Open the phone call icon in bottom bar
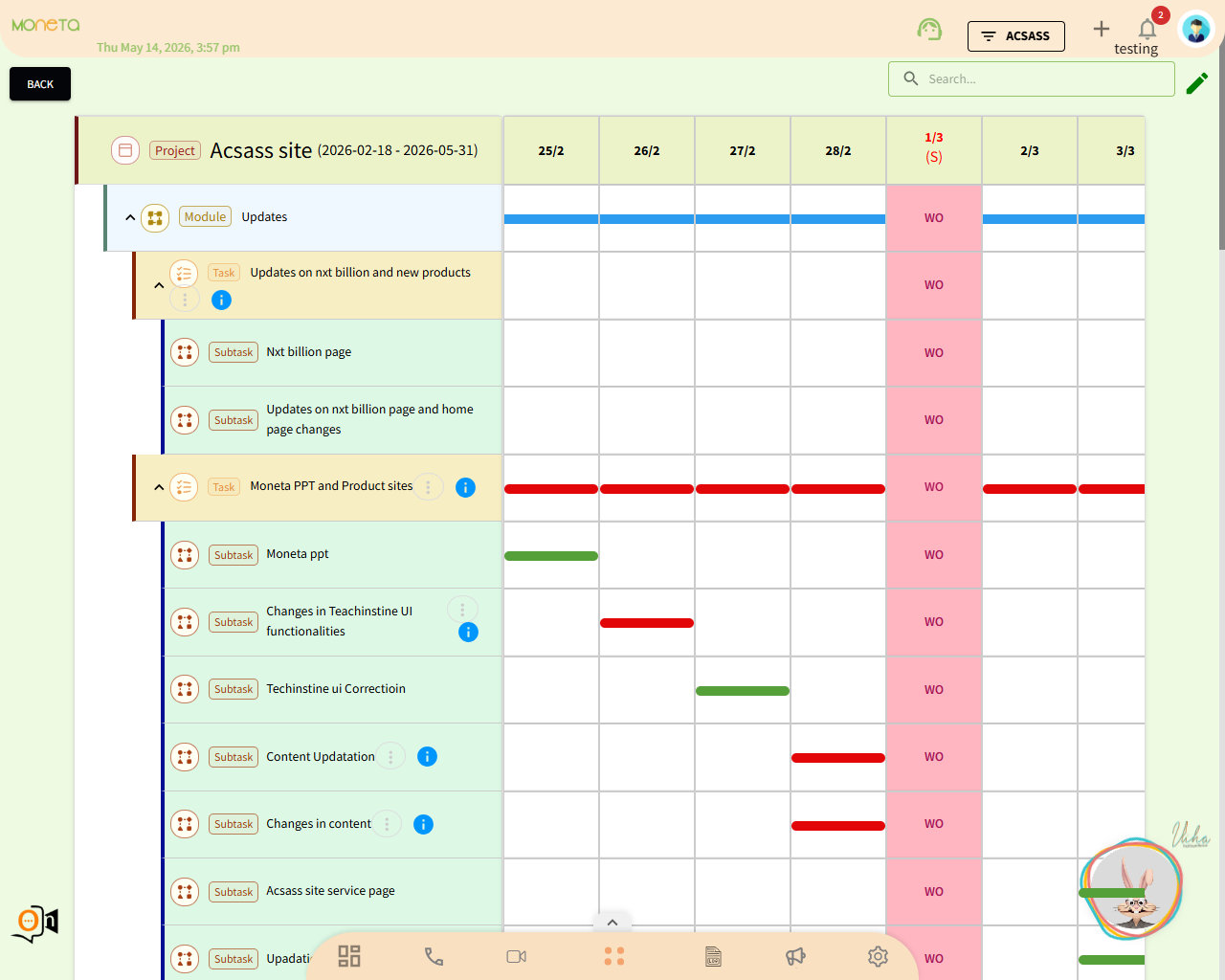Screen dimensions: 1225x980 [x=434, y=956]
